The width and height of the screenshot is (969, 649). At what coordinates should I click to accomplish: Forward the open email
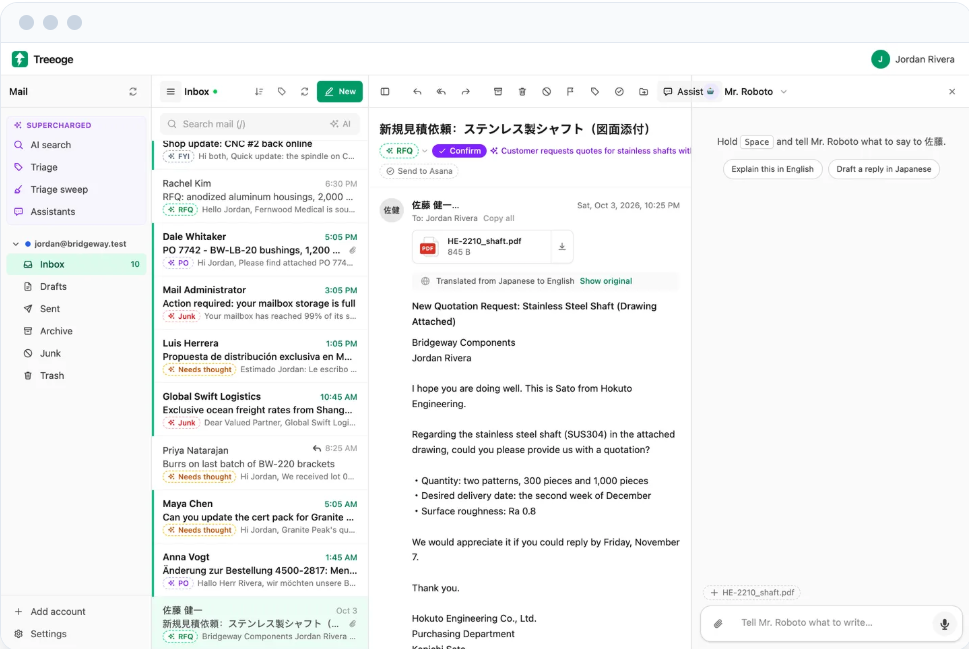(465, 91)
